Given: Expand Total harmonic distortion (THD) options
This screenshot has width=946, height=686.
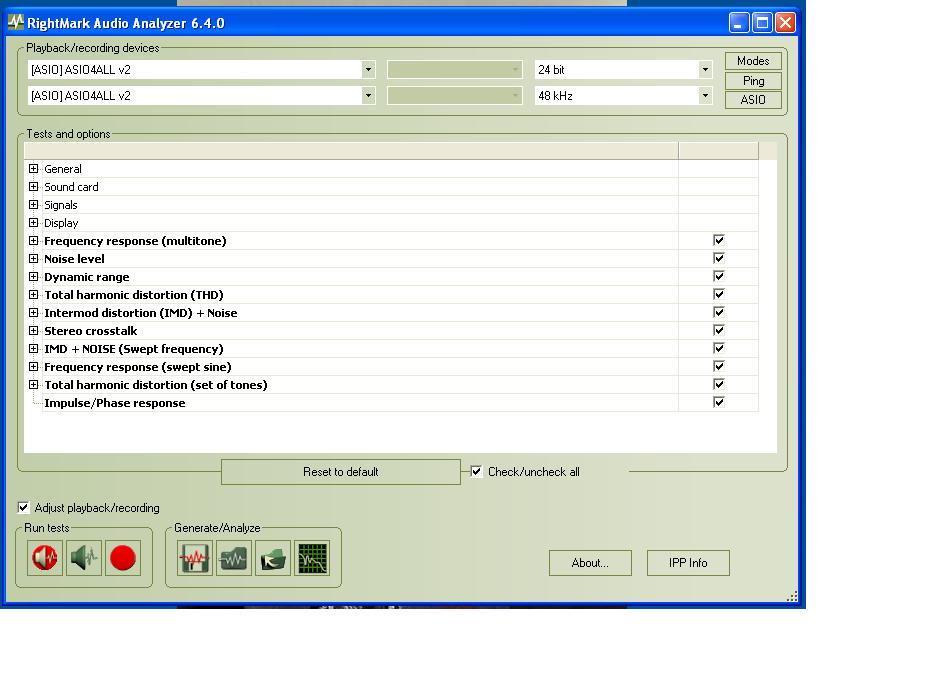Looking at the screenshot, I should pos(34,294).
